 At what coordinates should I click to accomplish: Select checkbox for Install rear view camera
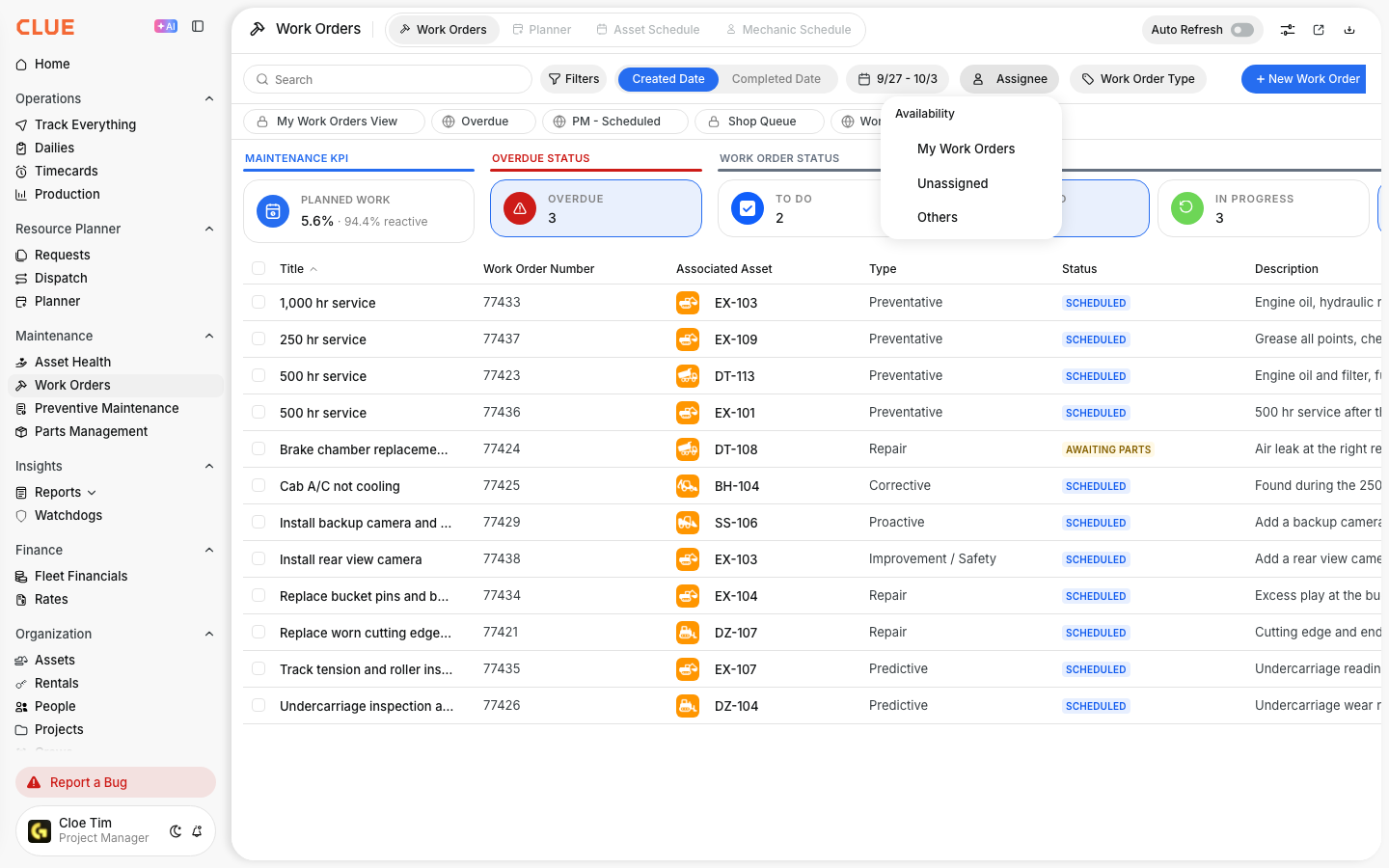click(259, 558)
